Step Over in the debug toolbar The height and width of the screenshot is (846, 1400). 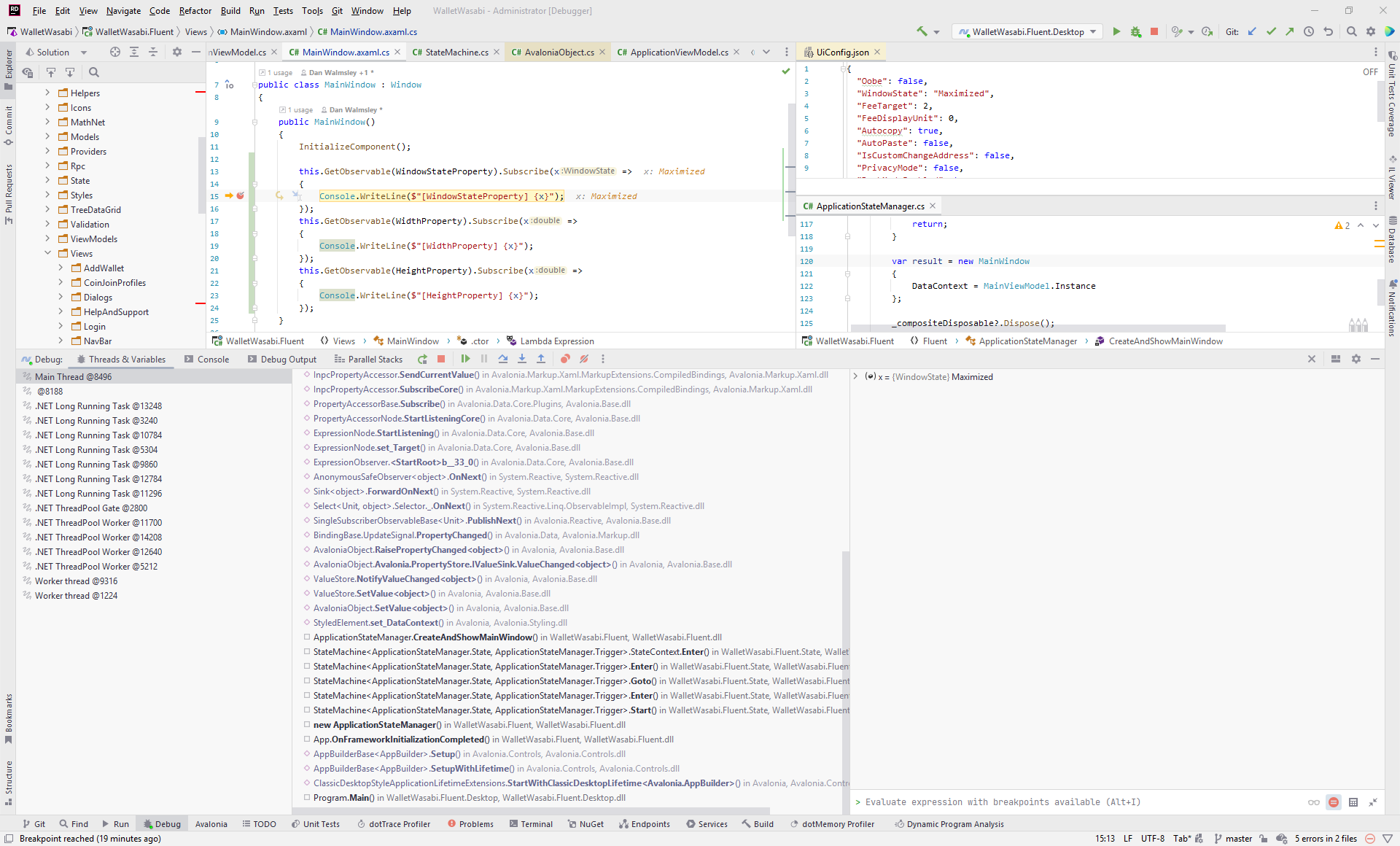[x=503, y=359]
